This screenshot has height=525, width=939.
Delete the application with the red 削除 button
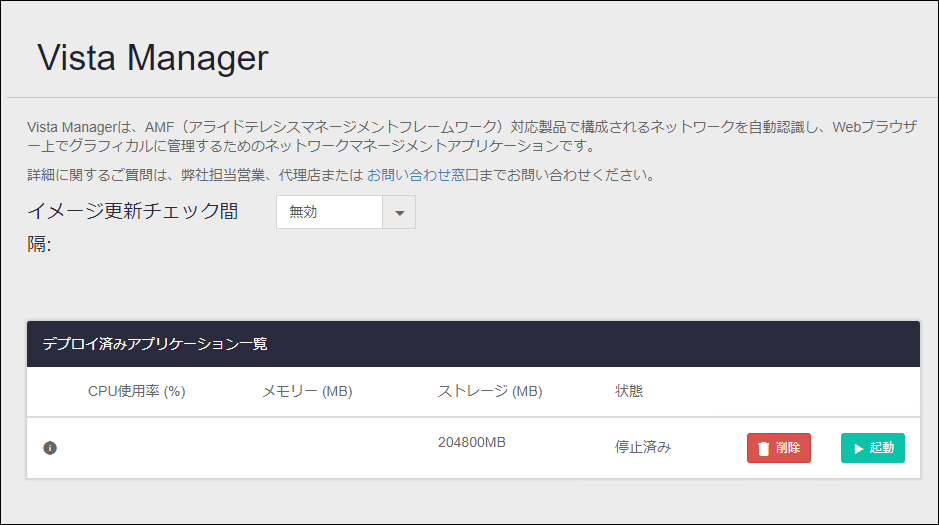[x=779, y=448]
